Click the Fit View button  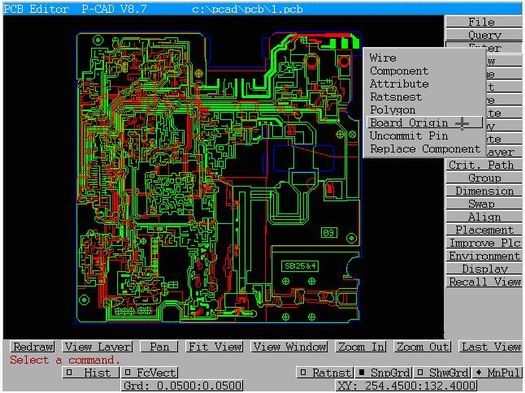(x=215, y=347)
